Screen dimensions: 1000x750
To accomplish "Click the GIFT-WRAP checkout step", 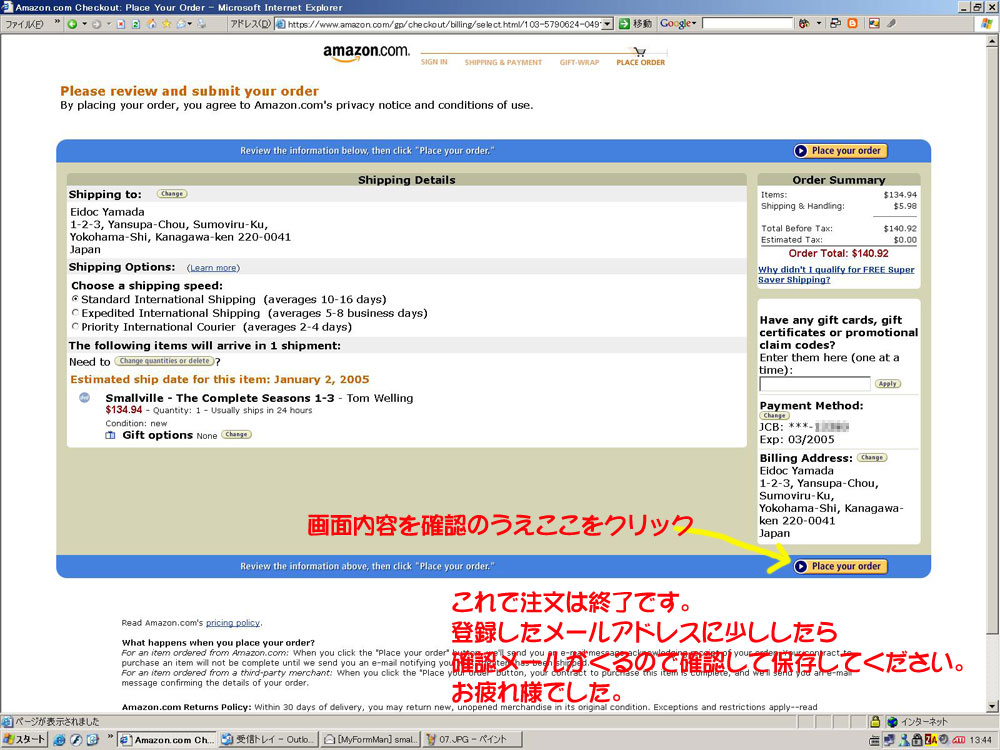I will click(x=579, y=62).
